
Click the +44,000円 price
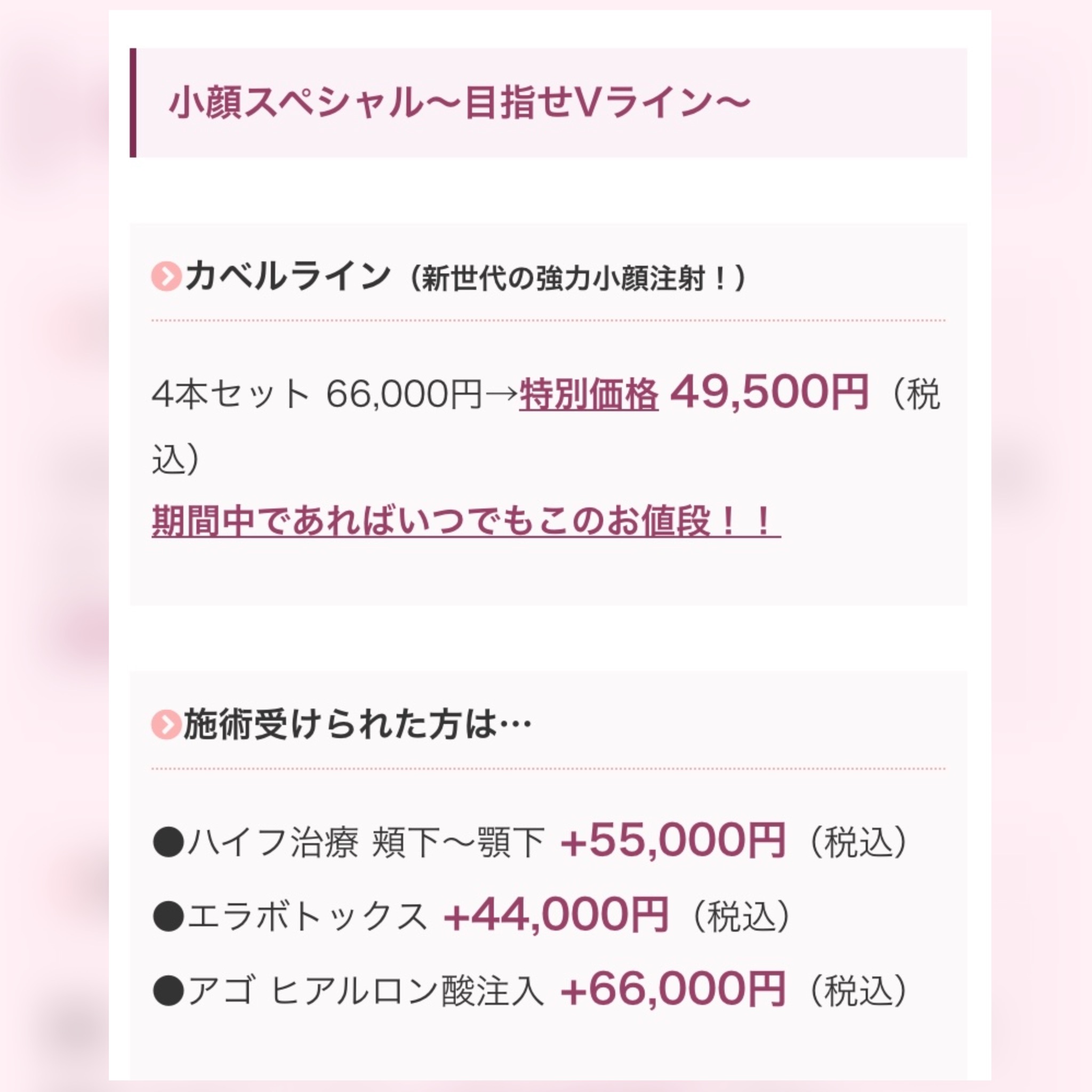(556, 914)
